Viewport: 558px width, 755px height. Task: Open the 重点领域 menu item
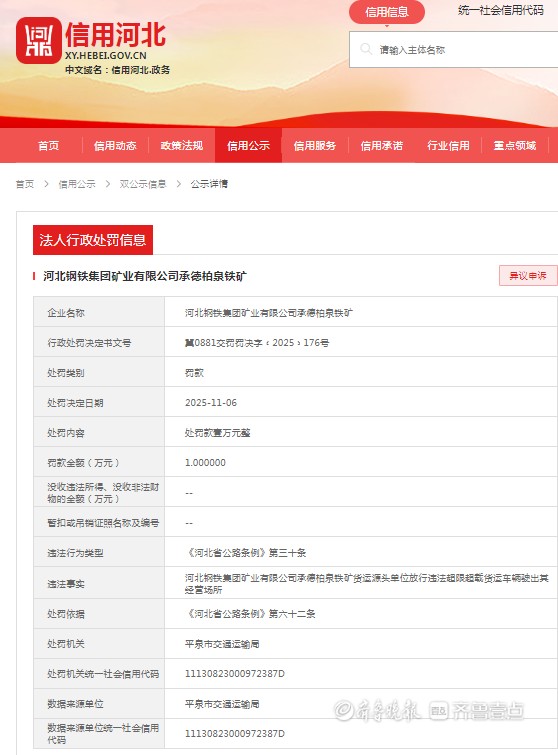(515, 145)
